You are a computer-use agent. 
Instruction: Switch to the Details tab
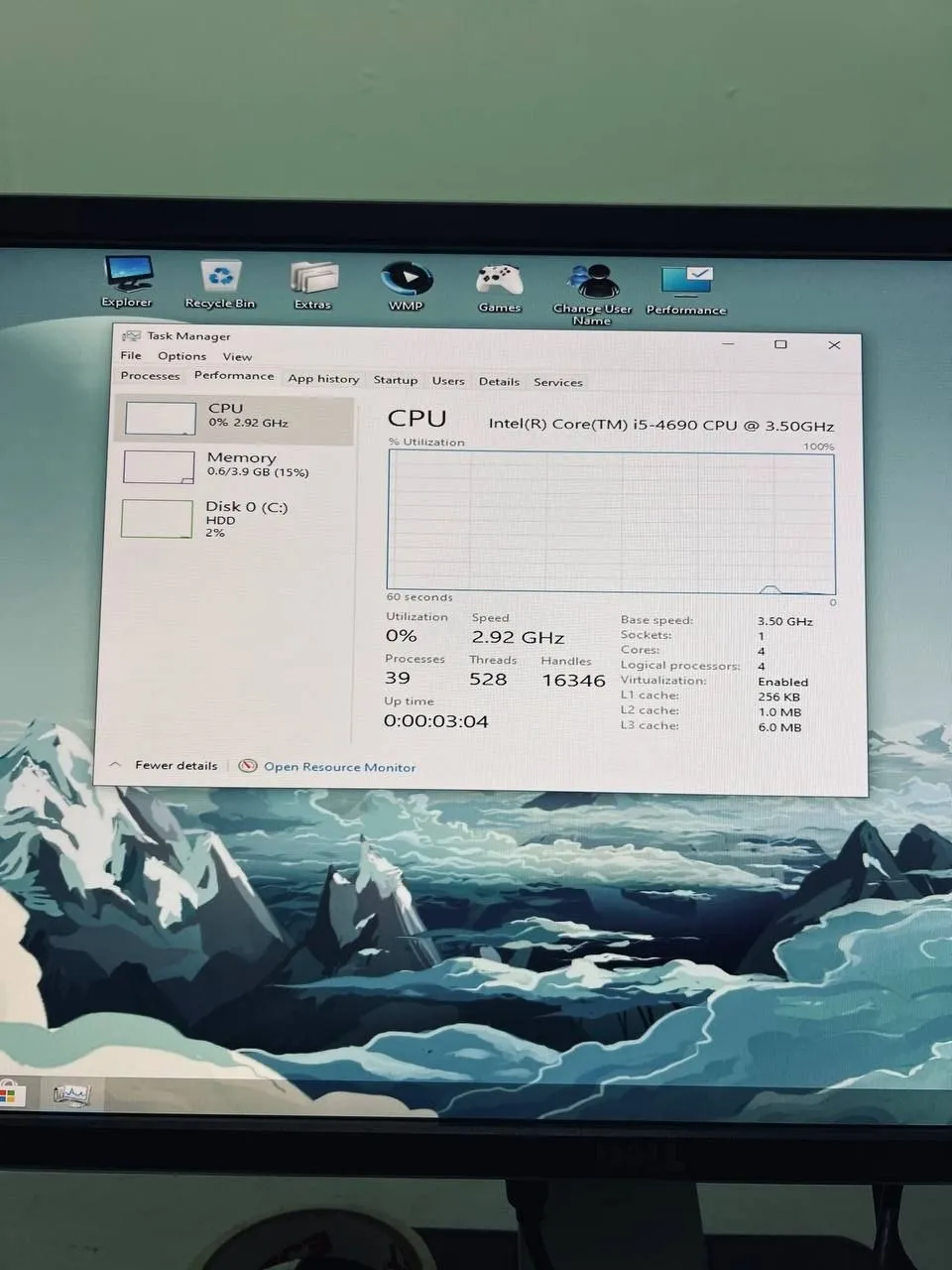(499, 382)
